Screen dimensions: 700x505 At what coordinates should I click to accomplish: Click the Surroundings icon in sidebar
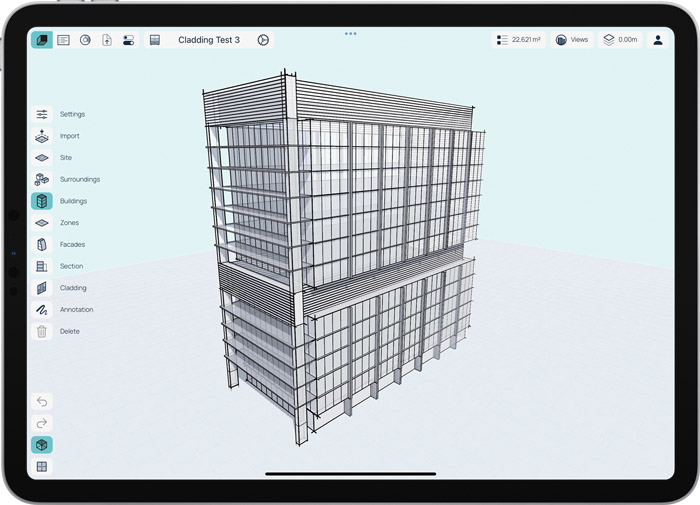pyautogui.click(x=42, y=179)
